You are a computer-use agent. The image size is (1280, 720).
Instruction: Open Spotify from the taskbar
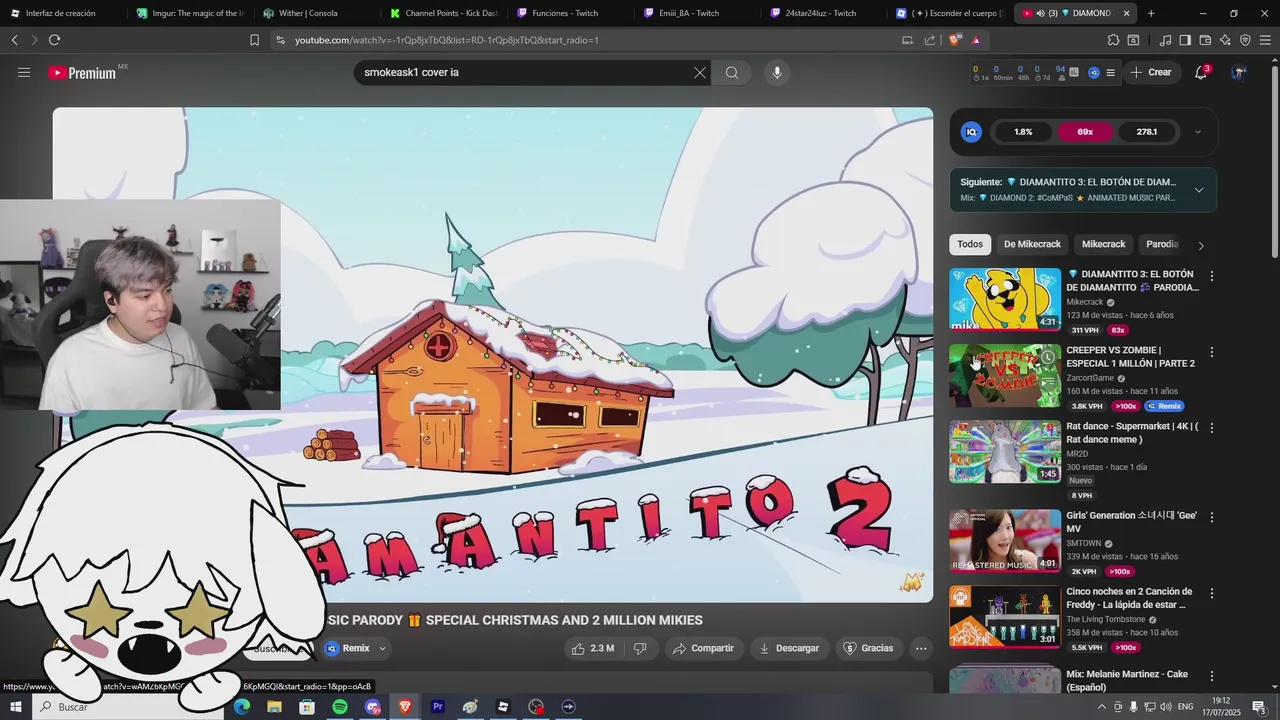pos(340,707)
